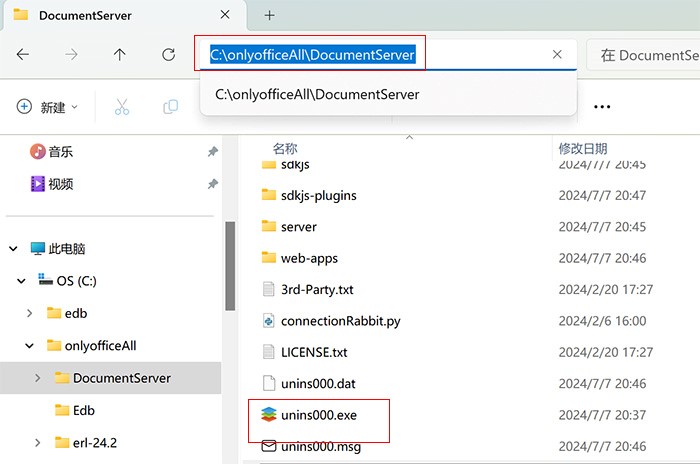
Task: Select 此电脑 in the navigation pane
Action: tap(58, 248)
